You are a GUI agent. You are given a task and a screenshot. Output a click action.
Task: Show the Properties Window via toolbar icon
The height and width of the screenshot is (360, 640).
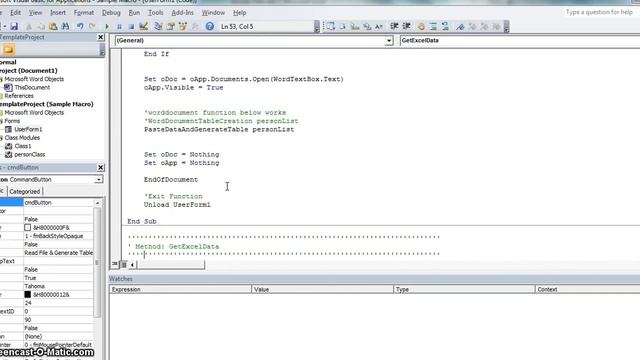coord(170,27)
